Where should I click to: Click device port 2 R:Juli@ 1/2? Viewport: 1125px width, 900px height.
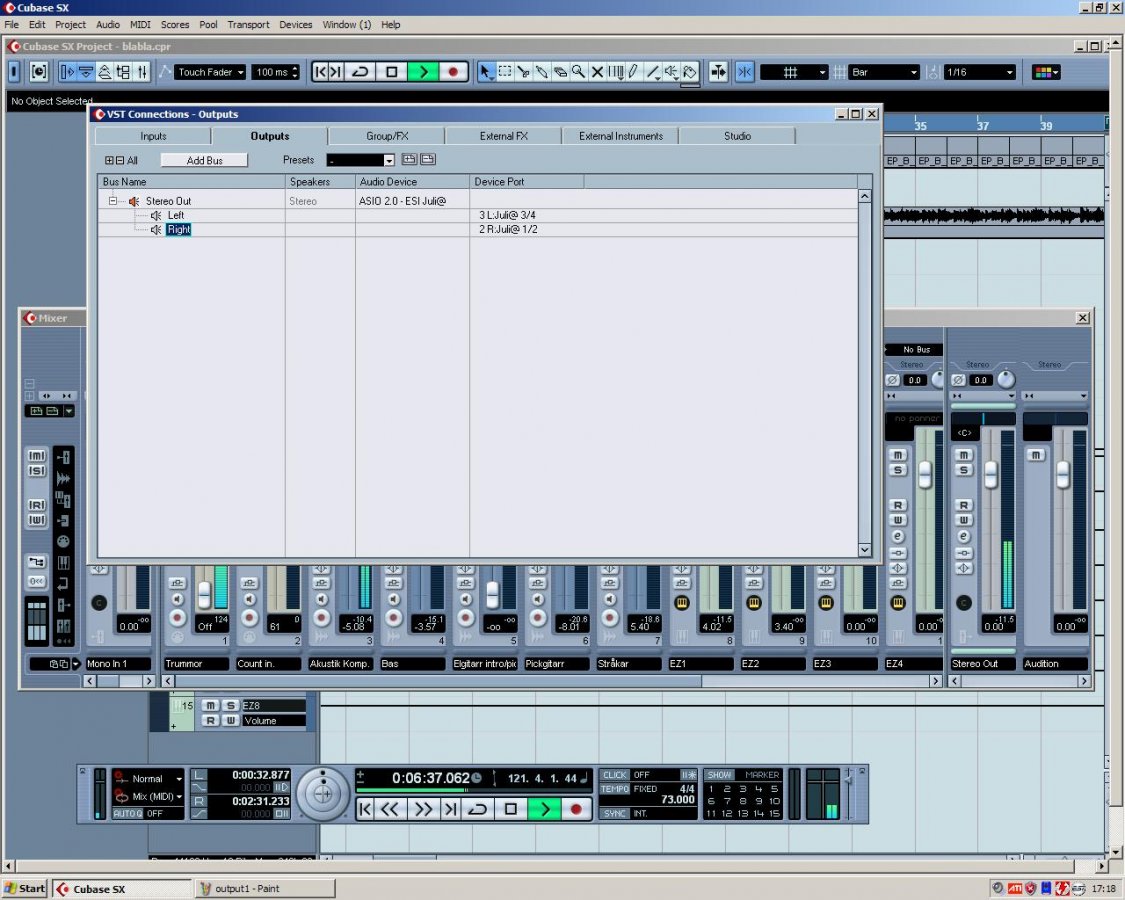[508, 230]
